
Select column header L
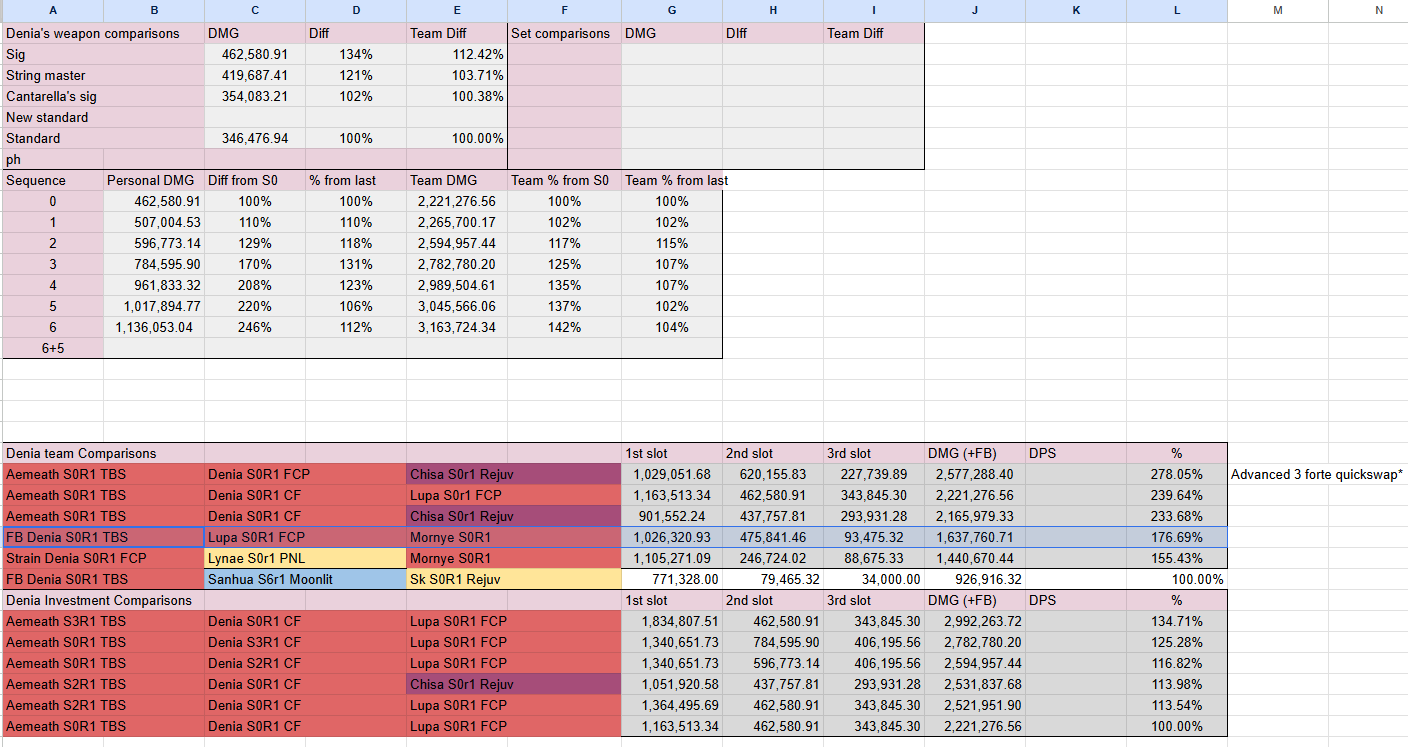click(1177, 11)
